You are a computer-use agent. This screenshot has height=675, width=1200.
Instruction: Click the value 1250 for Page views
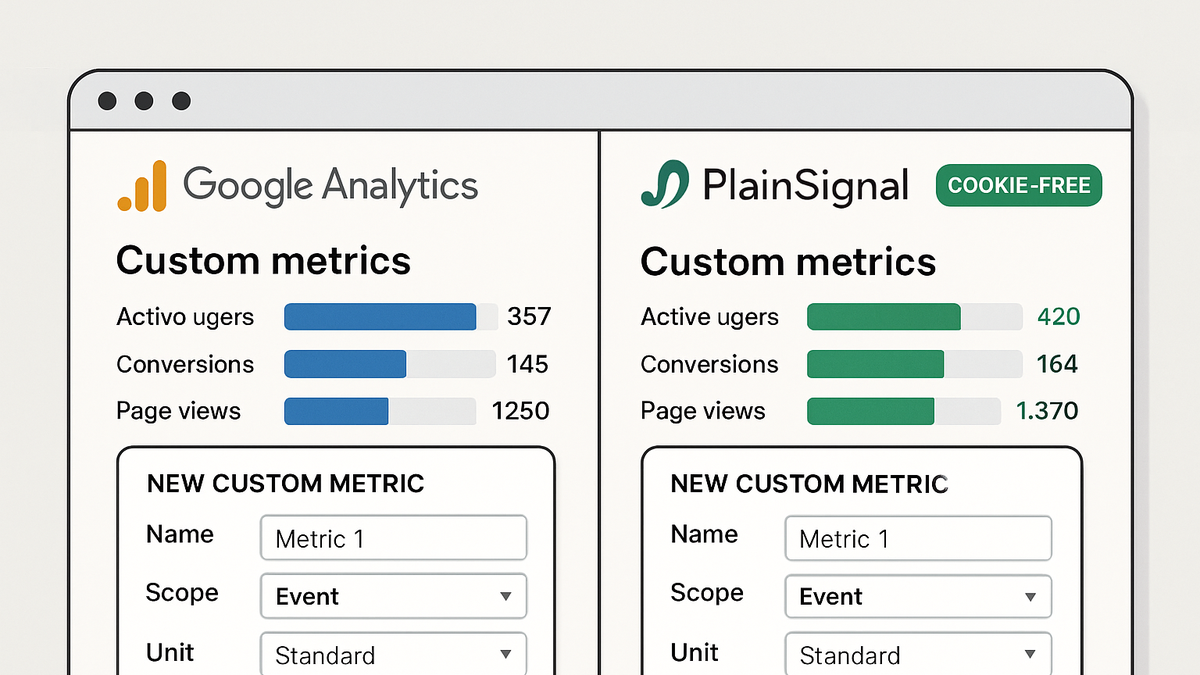(x=520, y=411)
